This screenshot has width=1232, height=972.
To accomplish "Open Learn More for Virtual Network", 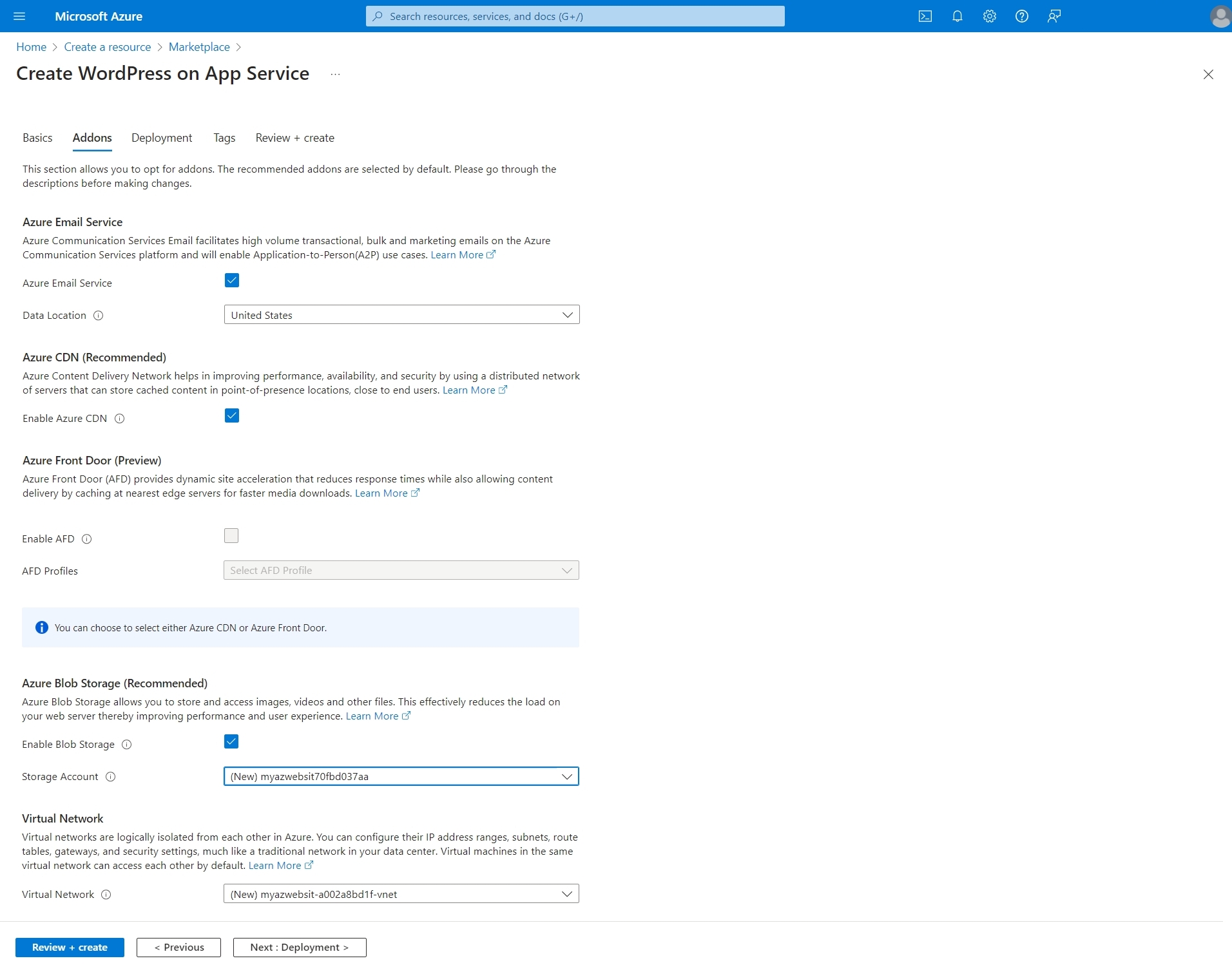I will click(x=281, y=866).
